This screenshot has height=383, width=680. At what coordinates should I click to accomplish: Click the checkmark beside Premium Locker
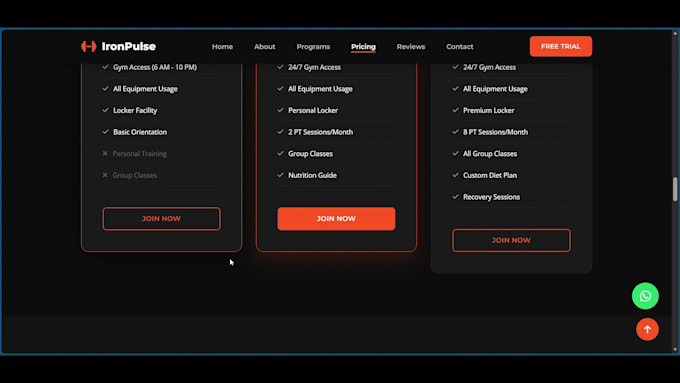pos(455,110)
